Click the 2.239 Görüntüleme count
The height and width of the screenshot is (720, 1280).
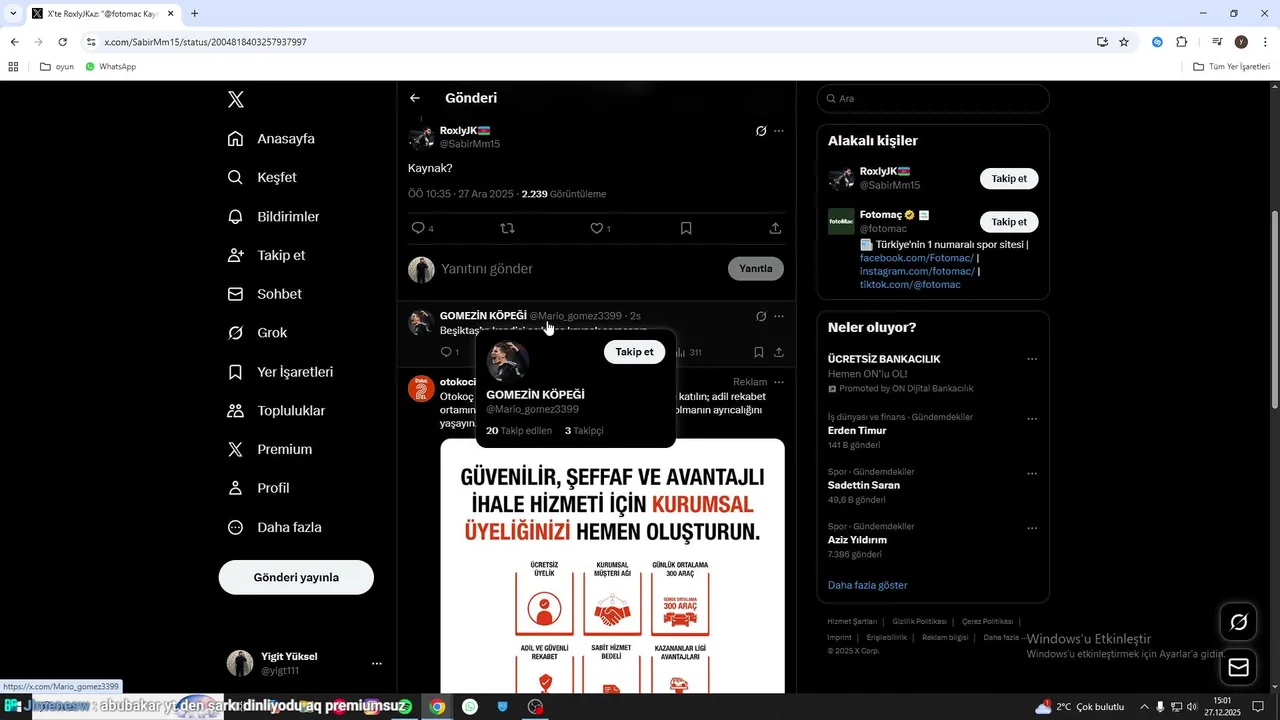point(564,194)
